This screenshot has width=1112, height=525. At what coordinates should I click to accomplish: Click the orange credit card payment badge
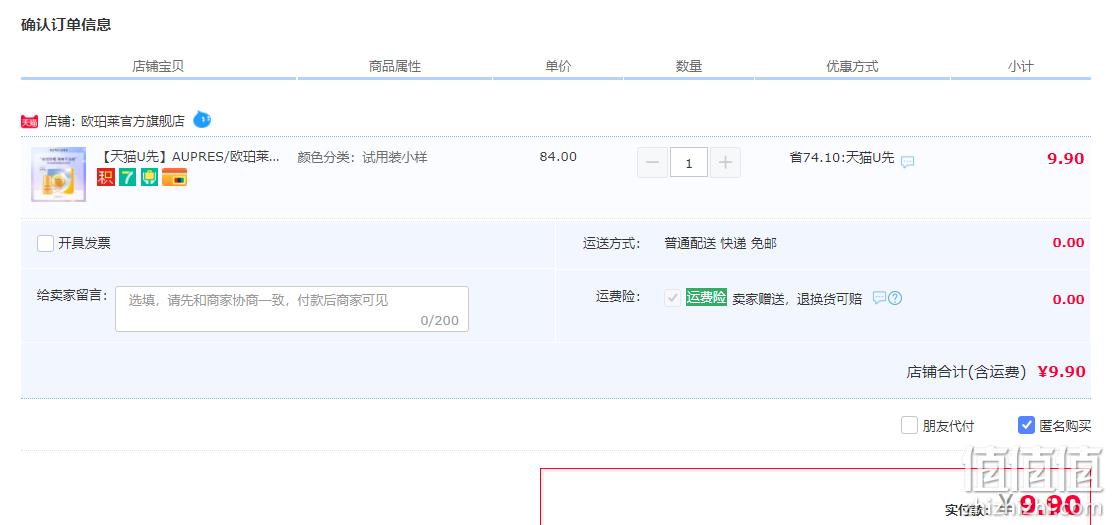174,177
